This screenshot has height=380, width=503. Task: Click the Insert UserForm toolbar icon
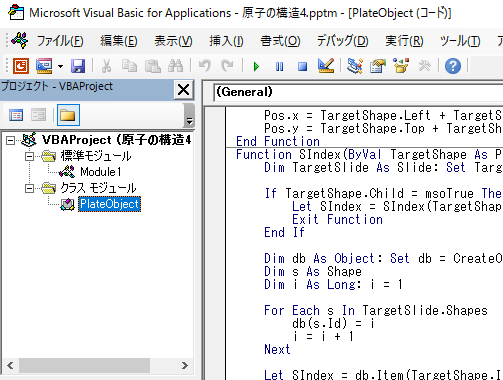[x=44, y=66]
